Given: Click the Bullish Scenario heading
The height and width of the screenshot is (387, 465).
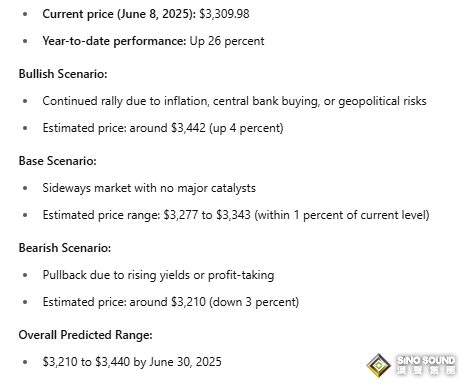Looking at the screenshot, I should [63, 74].
